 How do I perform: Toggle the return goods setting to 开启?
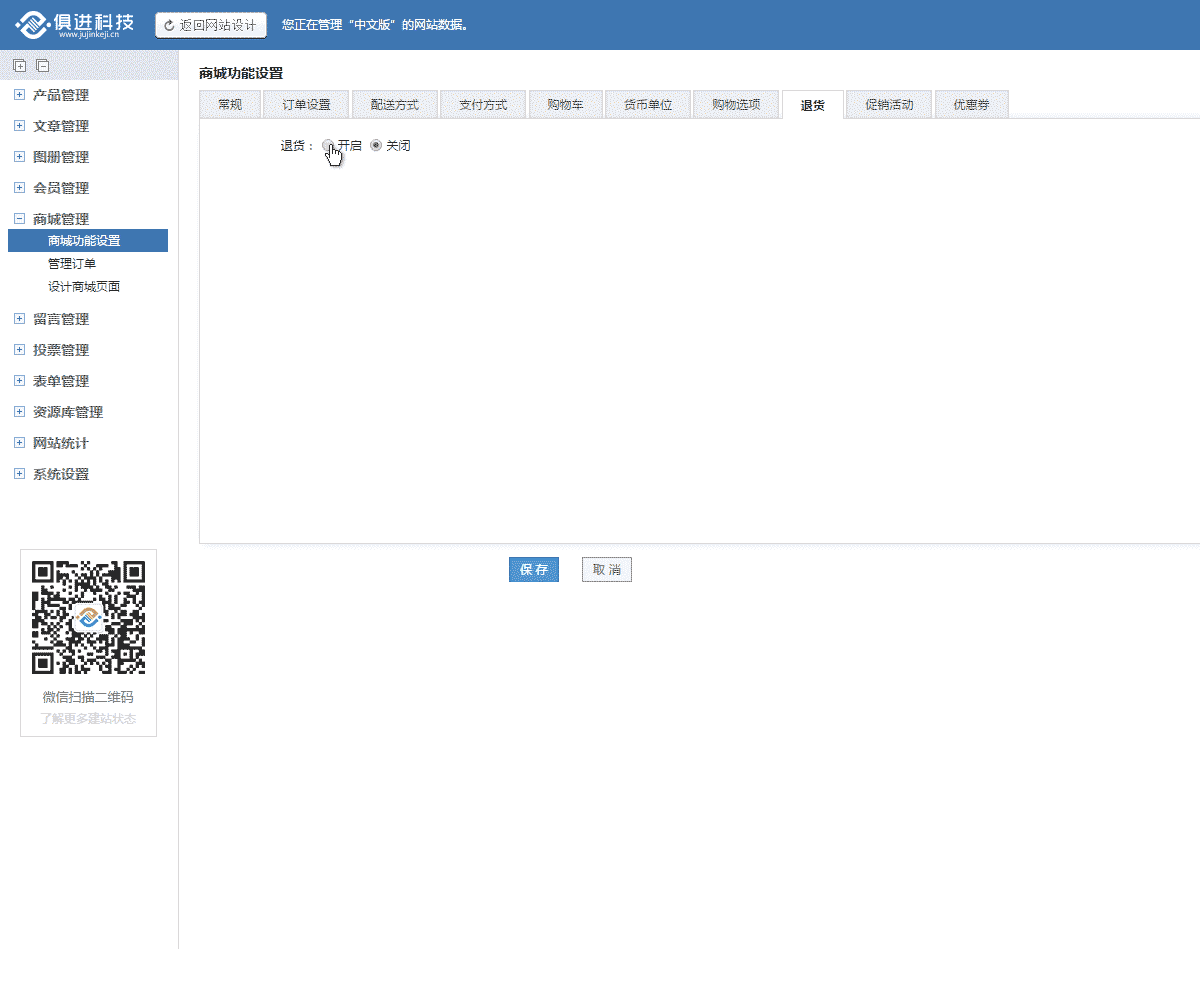pyautogui.click(x=328, y=145)
